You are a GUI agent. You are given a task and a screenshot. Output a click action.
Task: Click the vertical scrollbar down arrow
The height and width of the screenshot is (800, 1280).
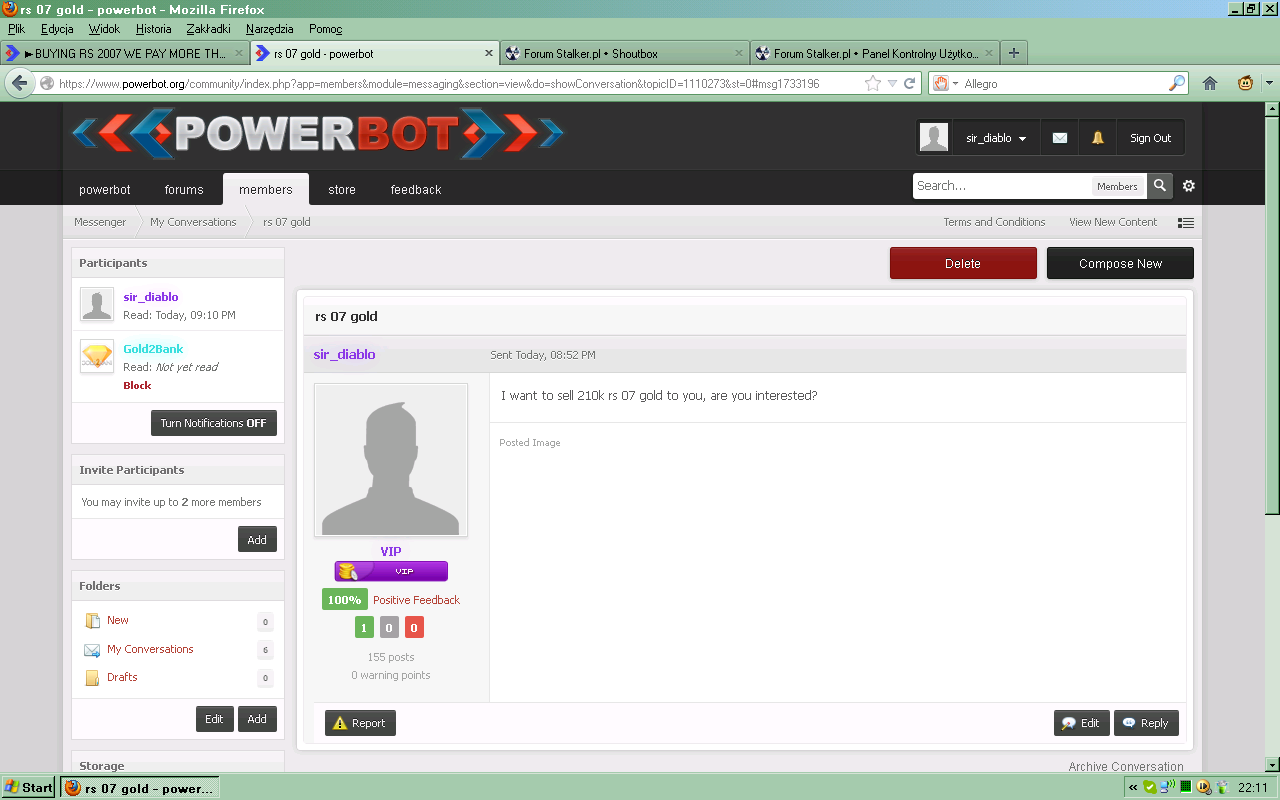tap(1271, 764)
